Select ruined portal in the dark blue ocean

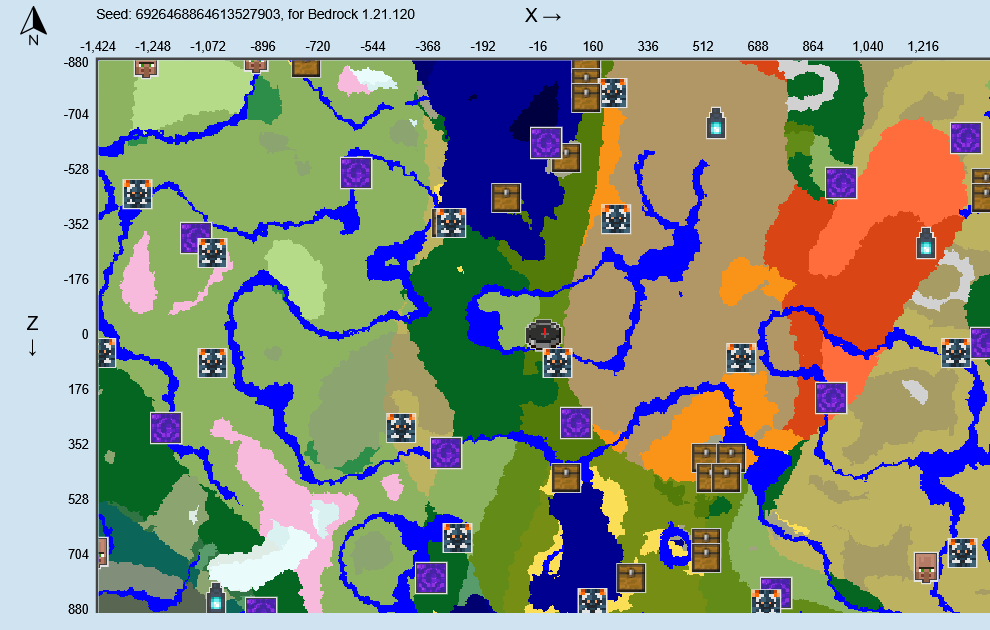[x=546, y=142]
